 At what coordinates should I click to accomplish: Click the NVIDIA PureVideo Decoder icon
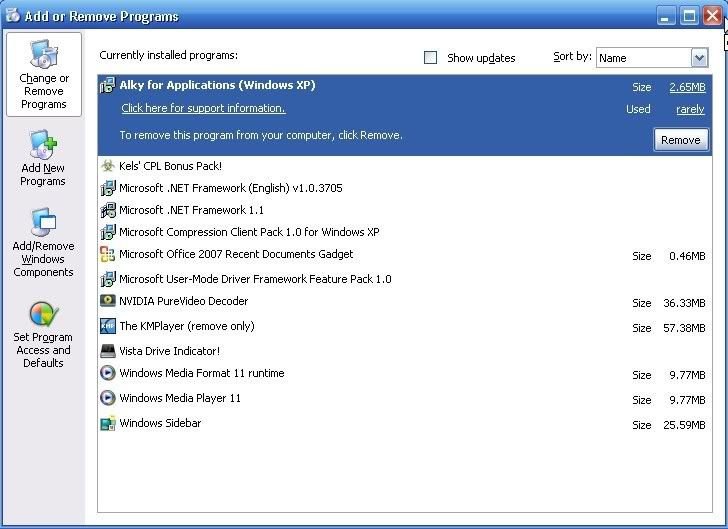click(108, 301)
